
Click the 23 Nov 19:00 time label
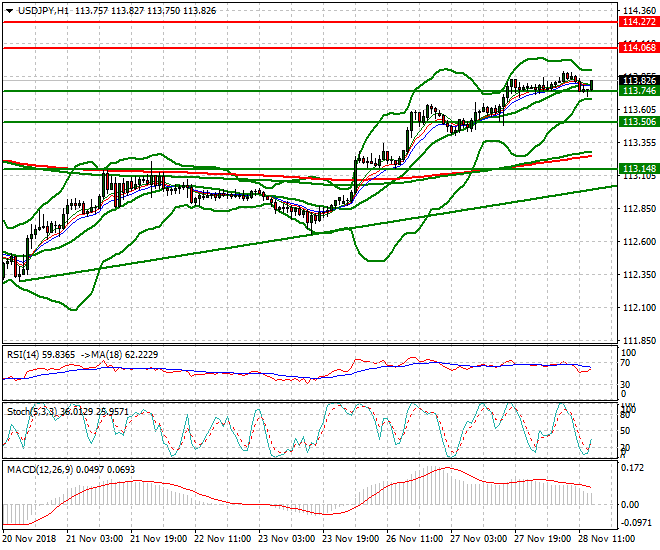351,539
